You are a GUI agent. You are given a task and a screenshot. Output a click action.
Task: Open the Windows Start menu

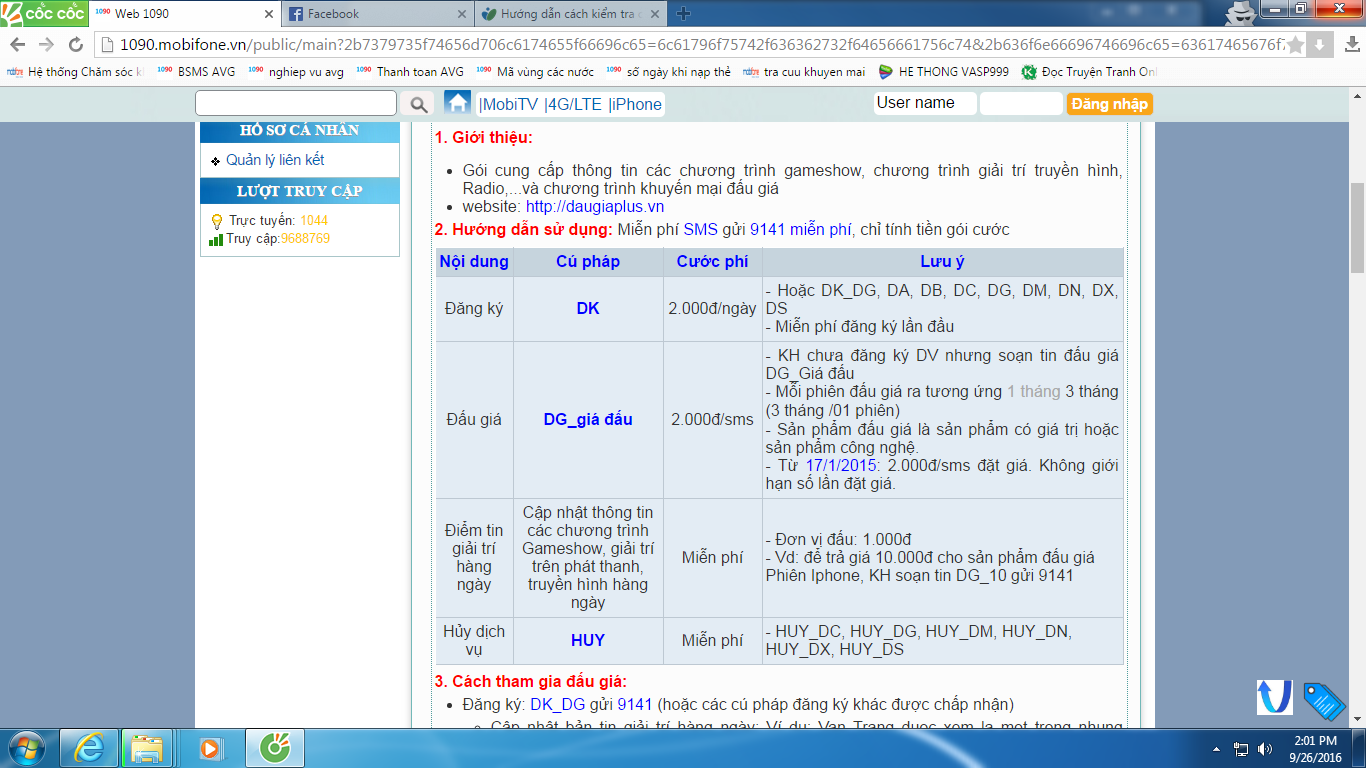pos(25,748)
